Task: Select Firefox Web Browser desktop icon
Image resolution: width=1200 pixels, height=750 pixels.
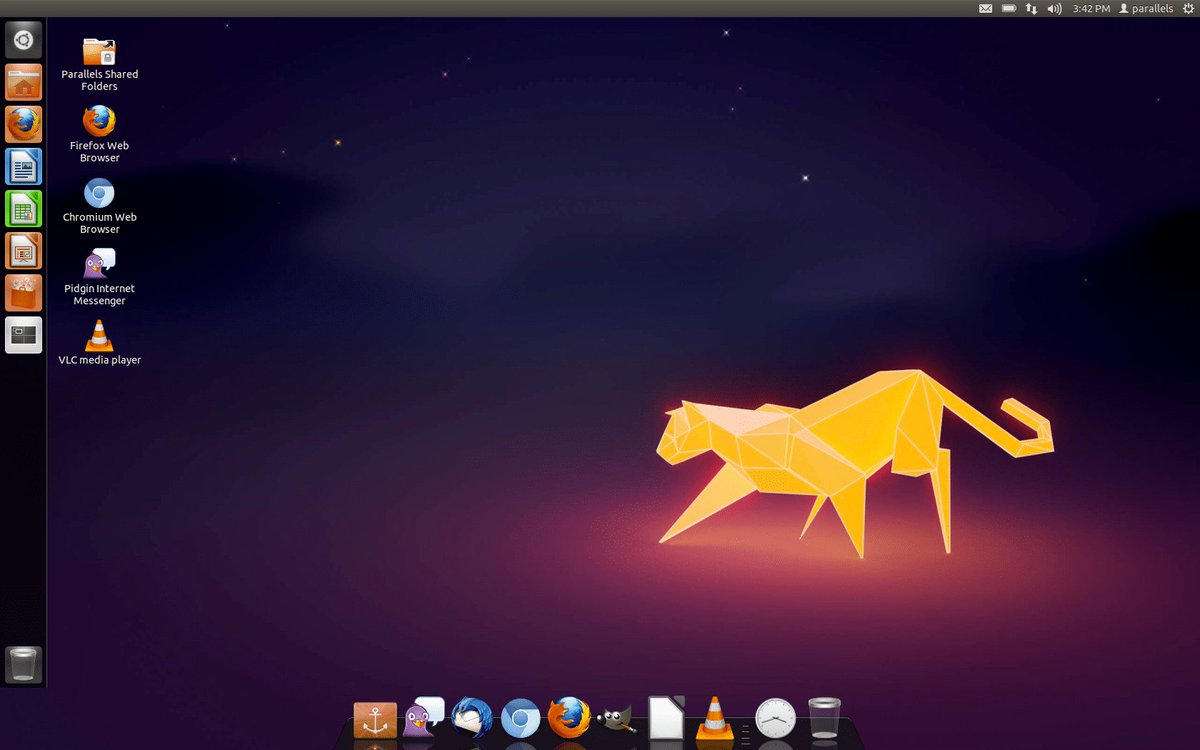Action: [99, 135]
